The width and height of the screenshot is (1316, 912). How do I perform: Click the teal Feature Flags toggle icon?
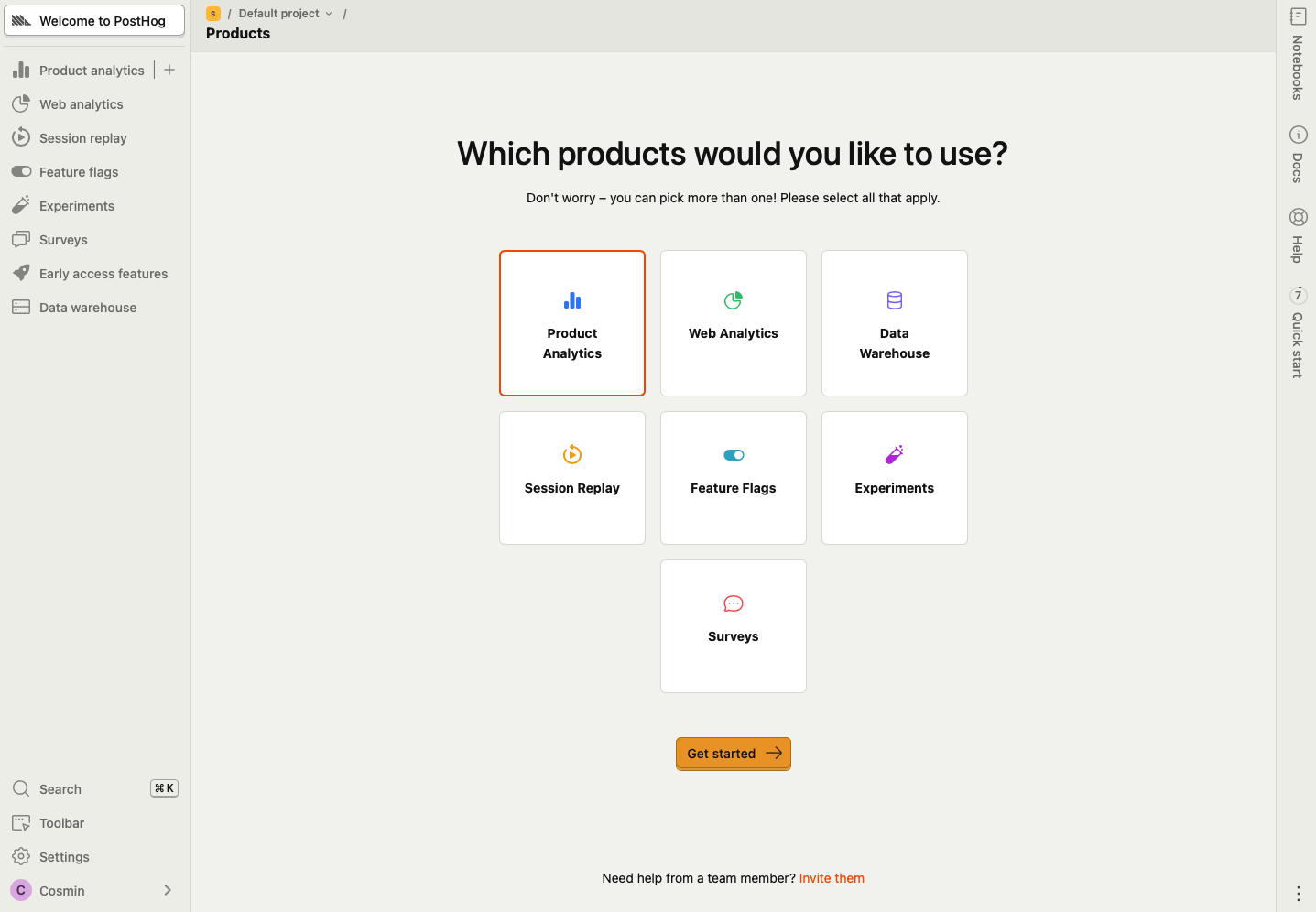point(734,455)
